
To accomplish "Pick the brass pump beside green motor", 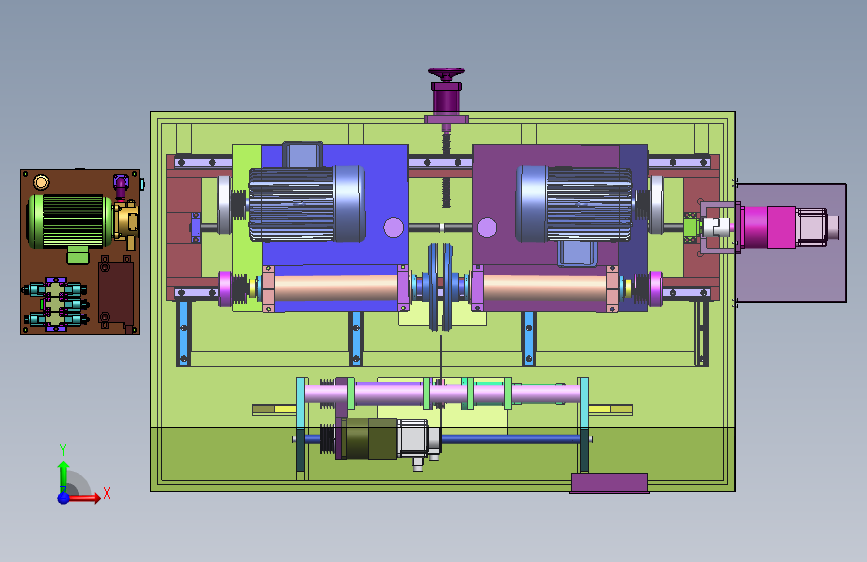I will pyautogui.click(x=126, y=222).
